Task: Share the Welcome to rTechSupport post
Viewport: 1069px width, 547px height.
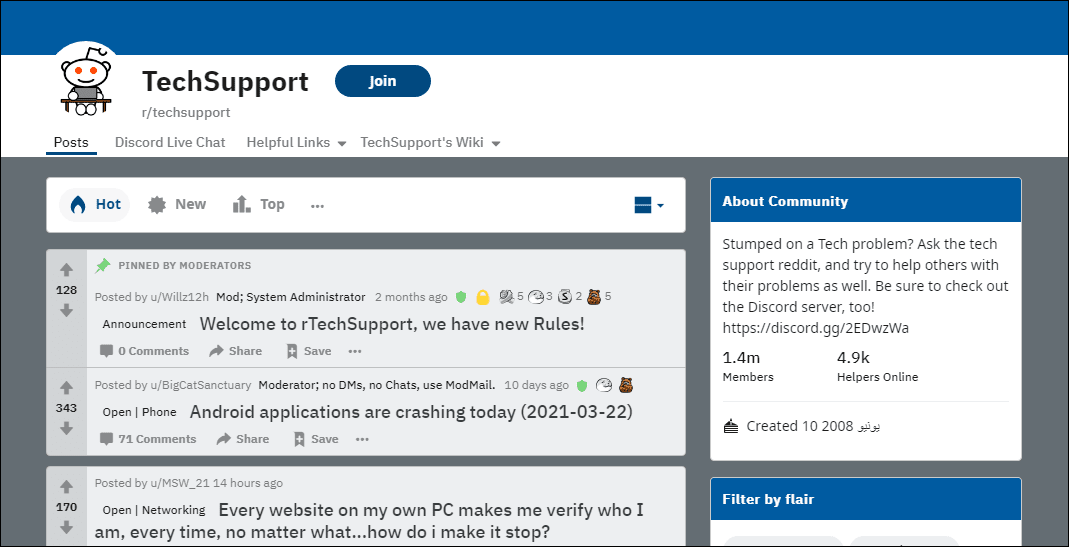Action: click(235, 351)
